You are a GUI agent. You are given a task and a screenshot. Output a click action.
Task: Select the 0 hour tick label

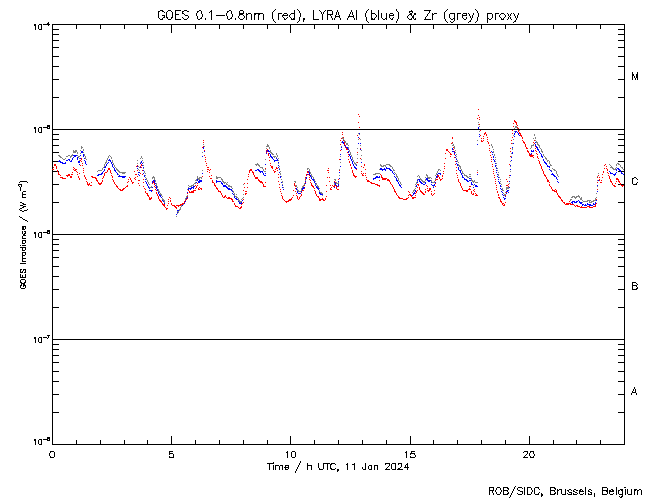(52, 453)
